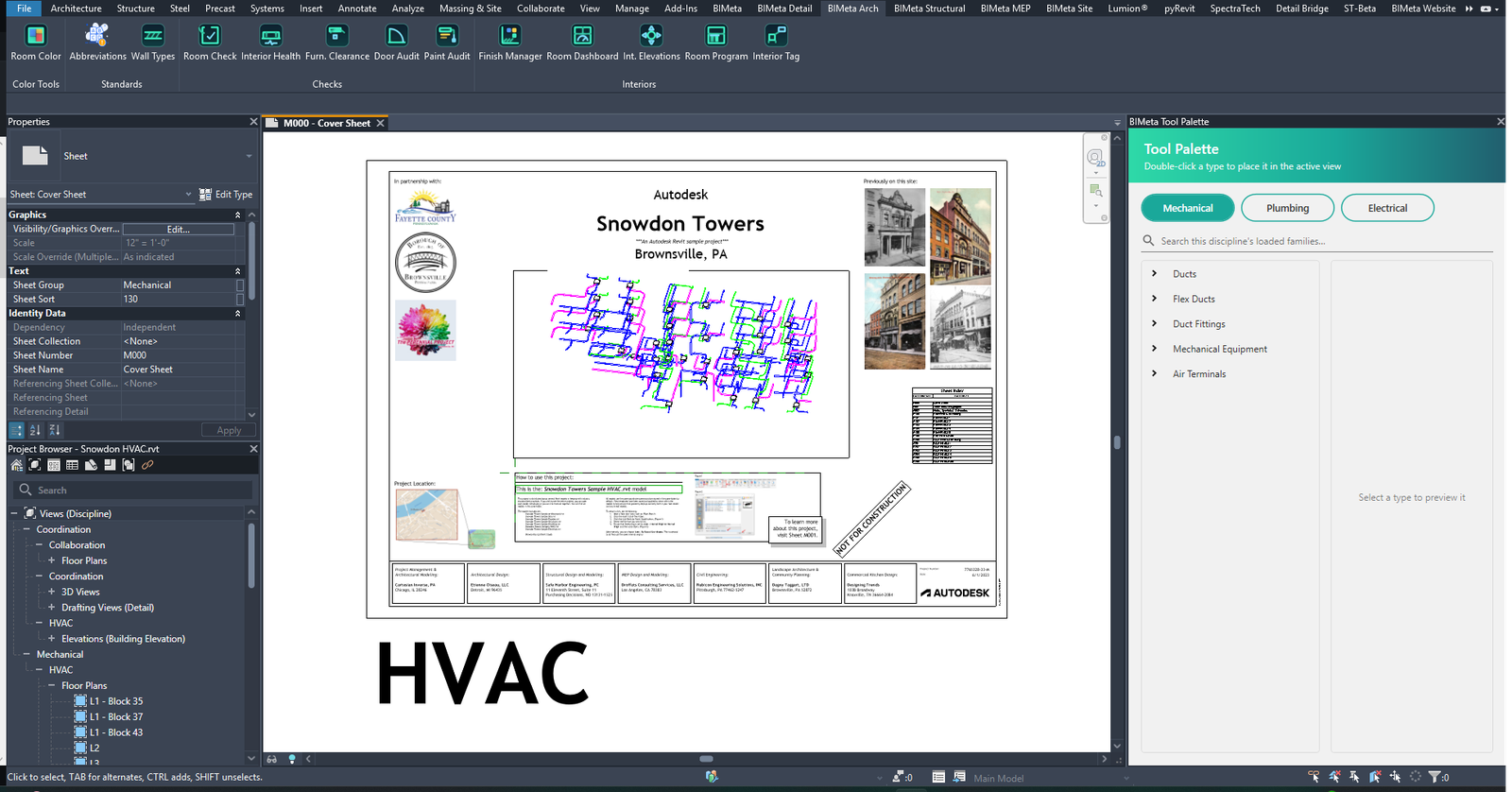Click the link icon in Project Browser toolbar
This screenshot has width=1512, height=792.
[147, 465]
